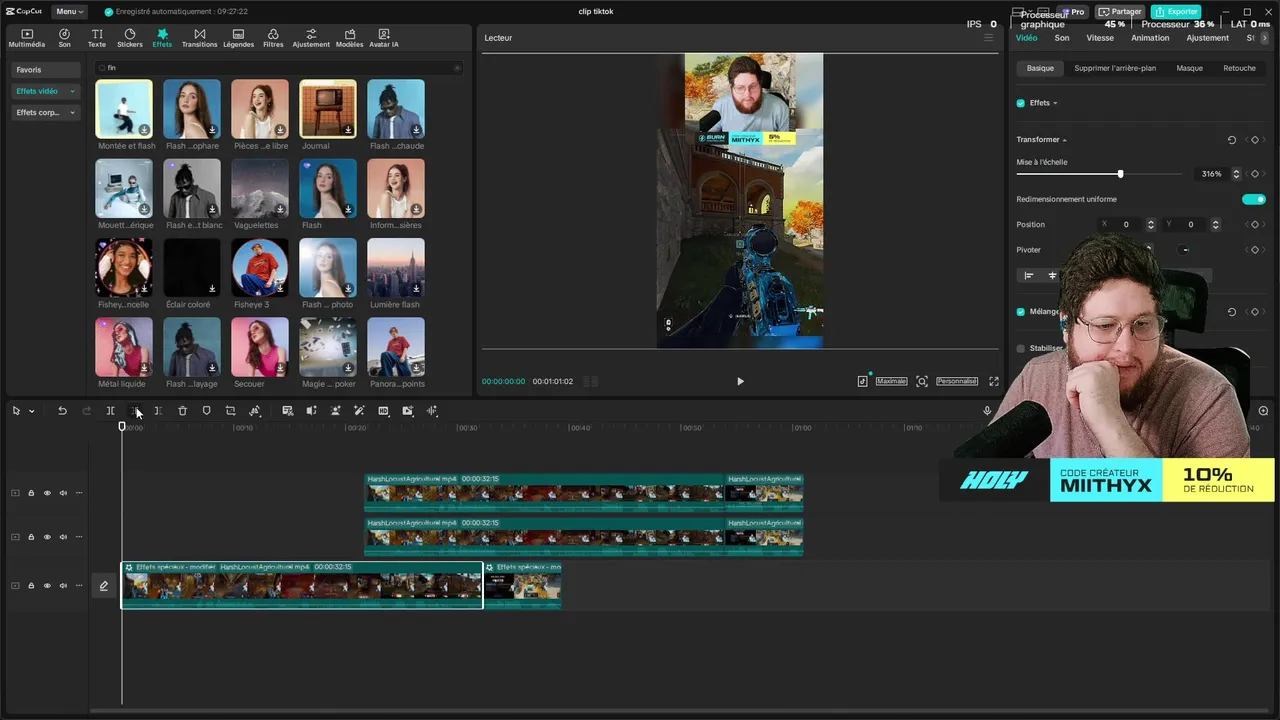Hide the top video track with eye icon
1280x720 pixels.
coord(47,493)
